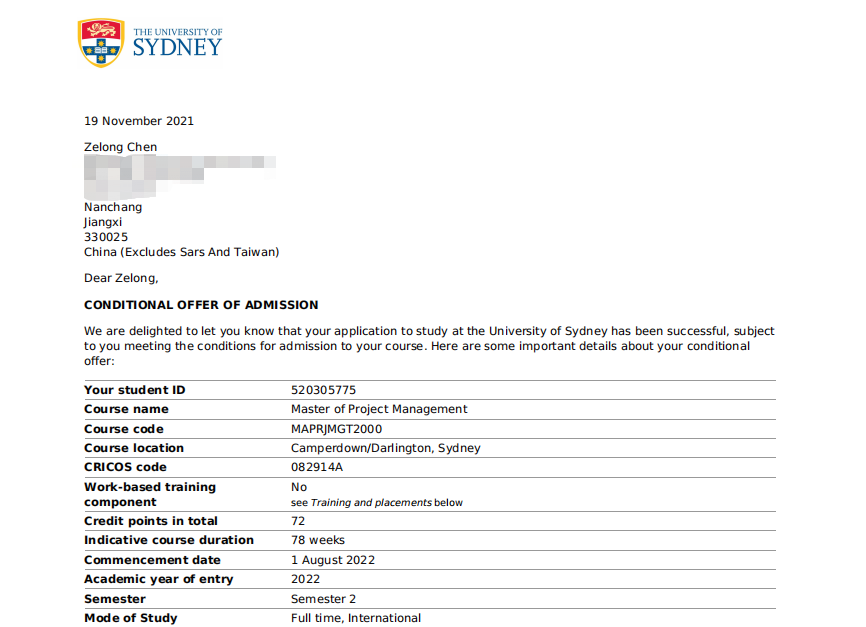Select the Semester 2 value
The width and height of the screenshot is (866, 627).
pos(323,599)
